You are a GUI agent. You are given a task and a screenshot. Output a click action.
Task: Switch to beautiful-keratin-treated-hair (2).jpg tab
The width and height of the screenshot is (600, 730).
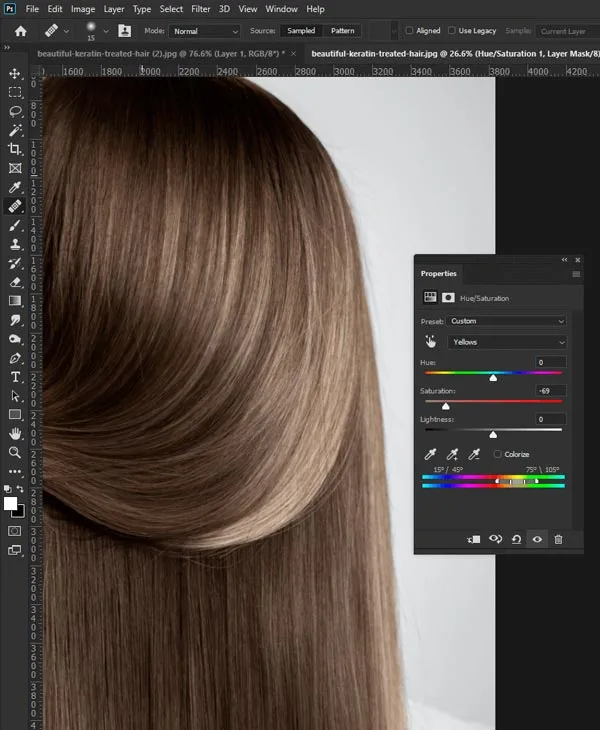pyautogui.click(x=161, y=54)
